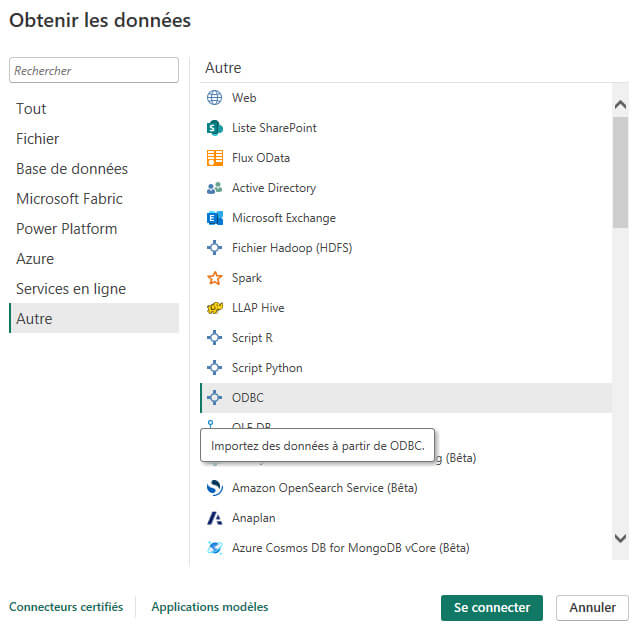Click the Web globe icon

[x=214, y=98]
